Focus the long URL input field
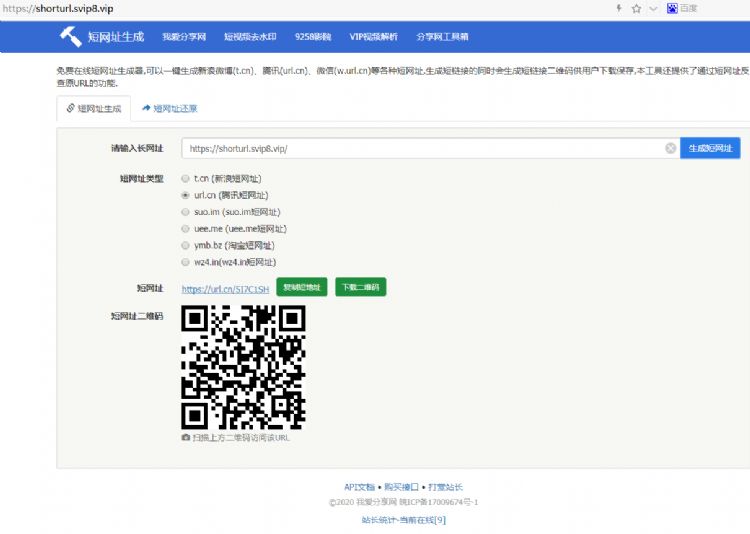Screen dimensions: 750x534 [x=430, y=148]
